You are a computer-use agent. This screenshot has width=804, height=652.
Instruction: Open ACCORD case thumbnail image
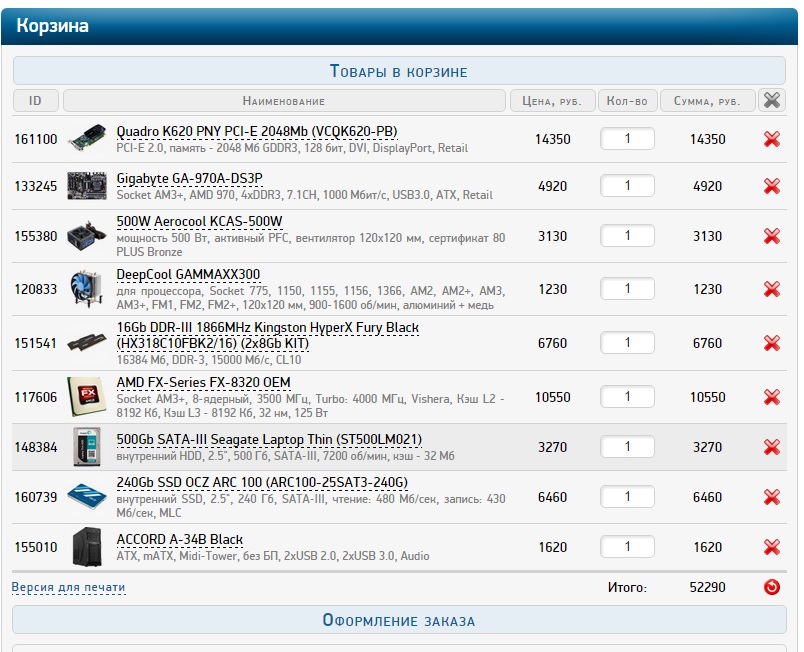tap(87, 547)
